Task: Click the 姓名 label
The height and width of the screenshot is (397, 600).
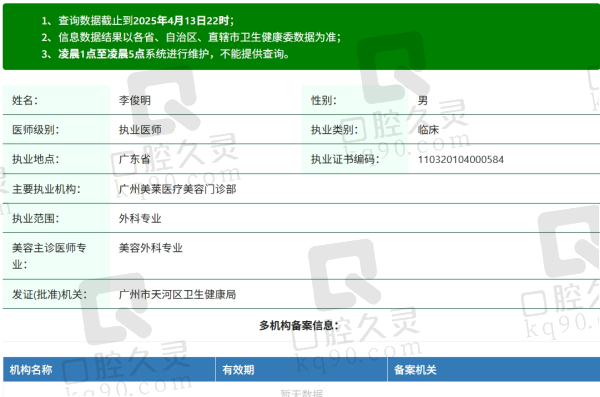Action: click(25, 100)
